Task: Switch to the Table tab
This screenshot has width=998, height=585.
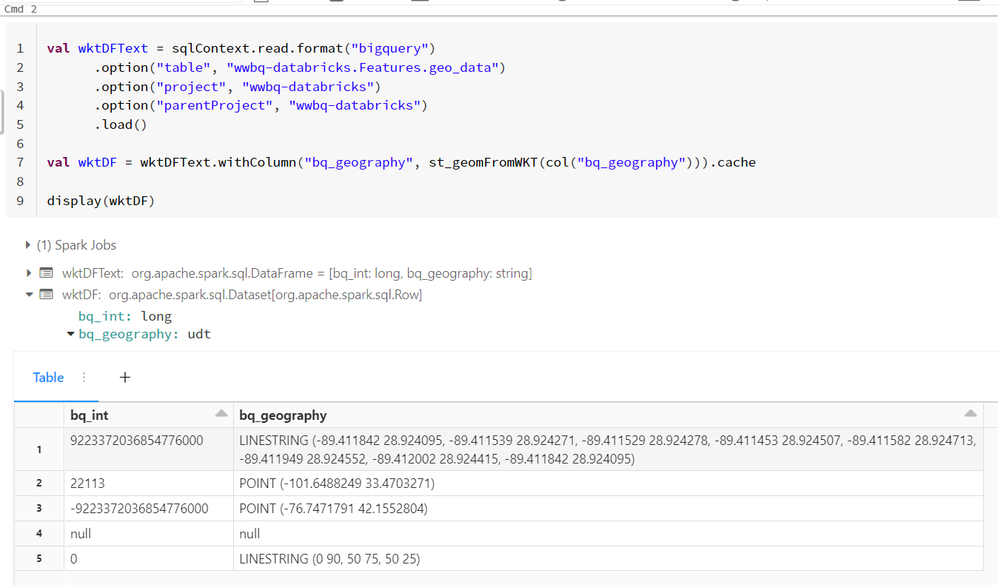Action: pyautogui.click(x=48, y=377)
